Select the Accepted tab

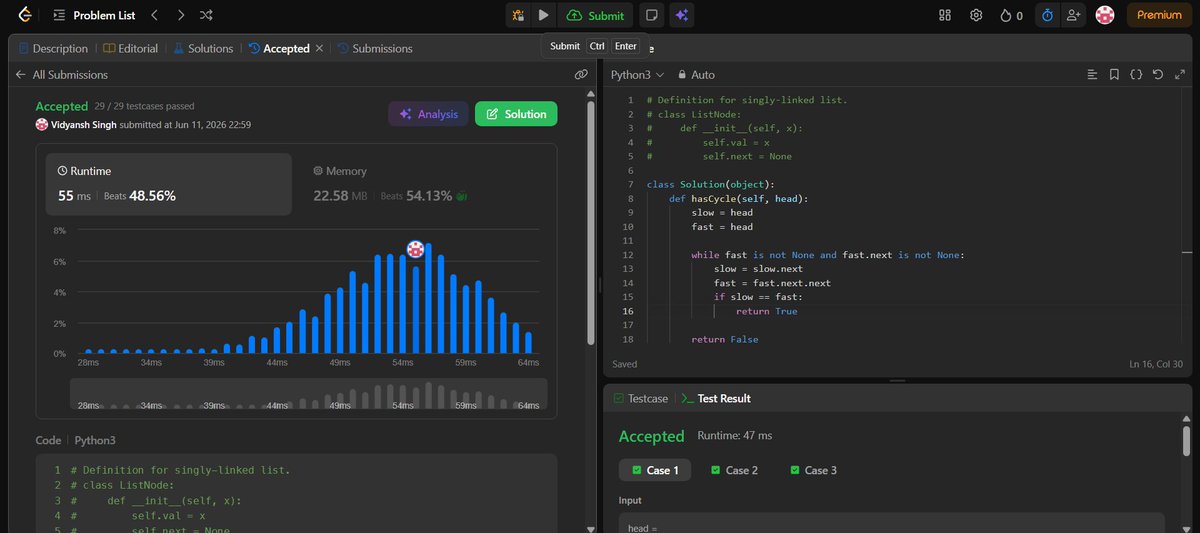tap(279, 48)
